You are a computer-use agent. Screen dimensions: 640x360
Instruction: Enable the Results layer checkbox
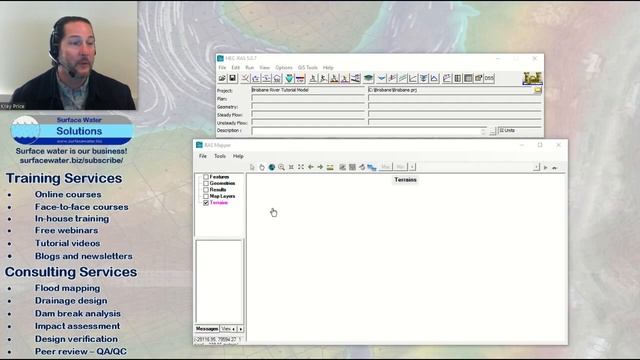206,190
